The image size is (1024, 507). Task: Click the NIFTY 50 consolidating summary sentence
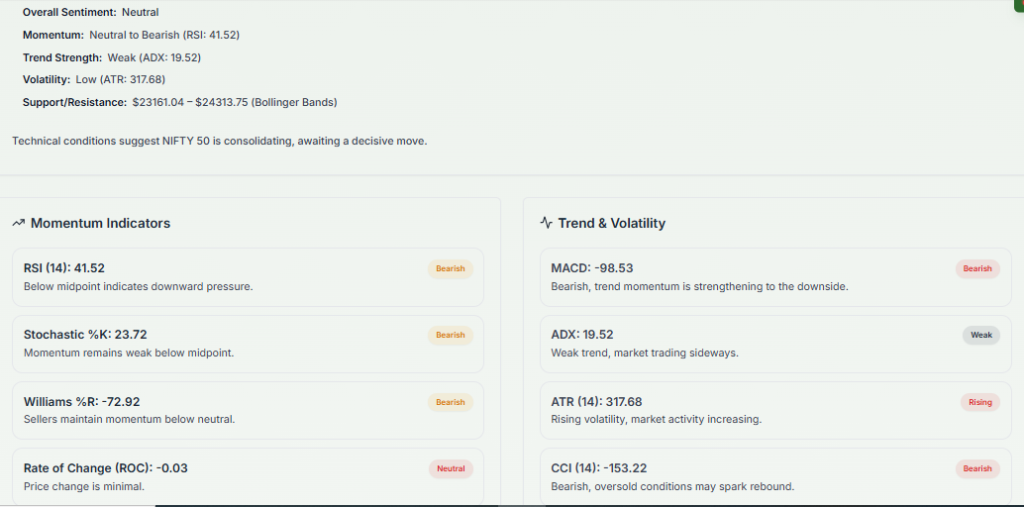pos(219,141)
